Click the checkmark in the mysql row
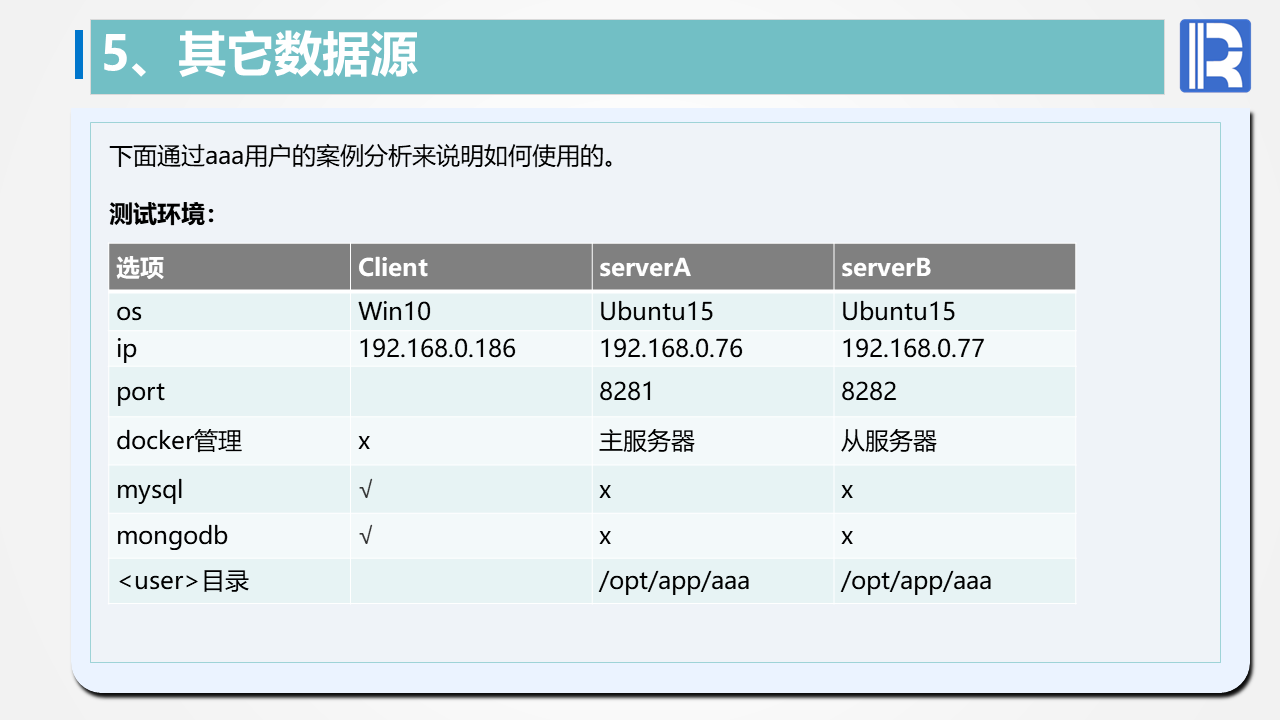1280x720 pixels. coord(366,490)
